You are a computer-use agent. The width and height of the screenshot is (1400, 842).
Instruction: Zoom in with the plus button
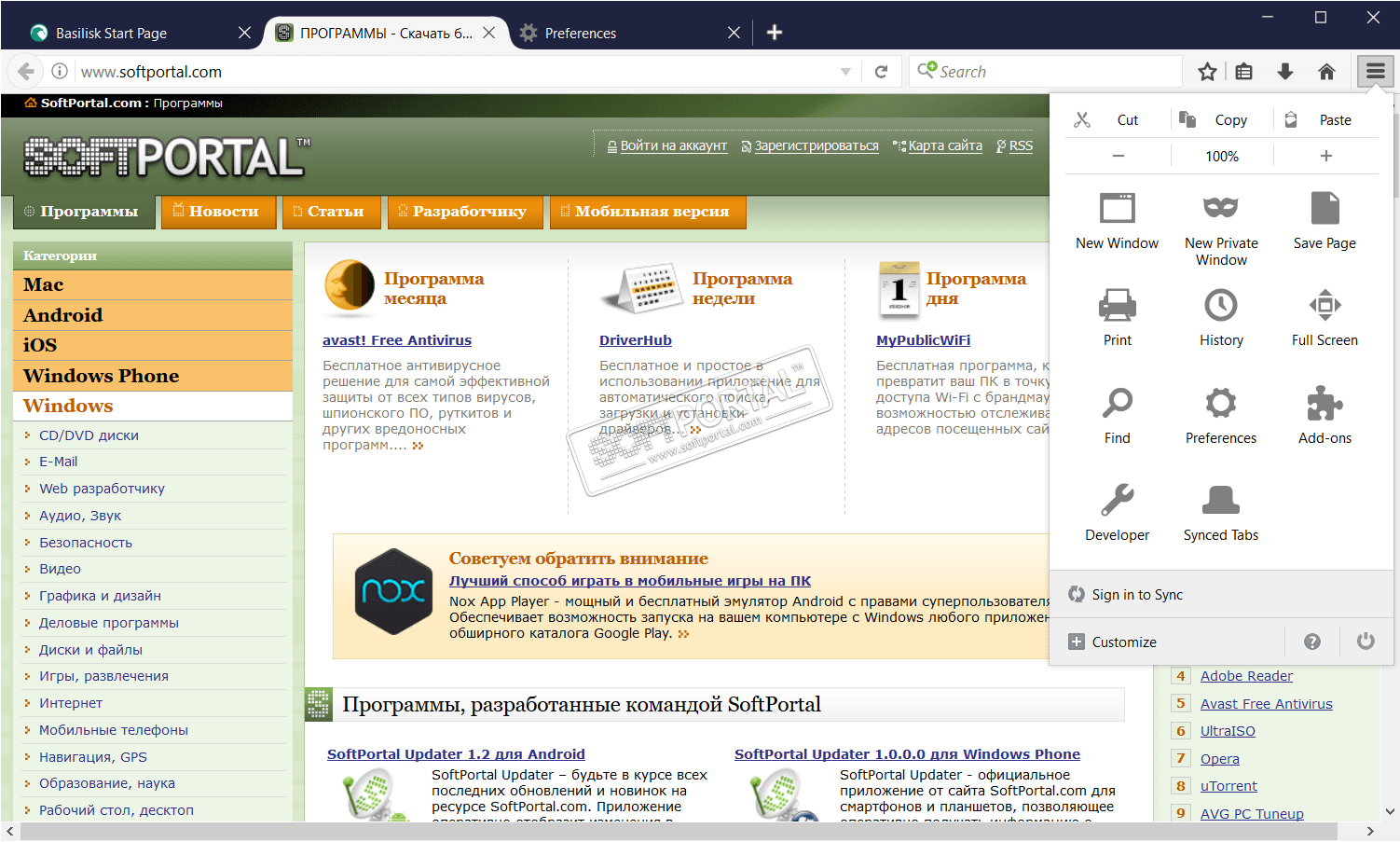pyautogui.click(x=1325, y=157)
